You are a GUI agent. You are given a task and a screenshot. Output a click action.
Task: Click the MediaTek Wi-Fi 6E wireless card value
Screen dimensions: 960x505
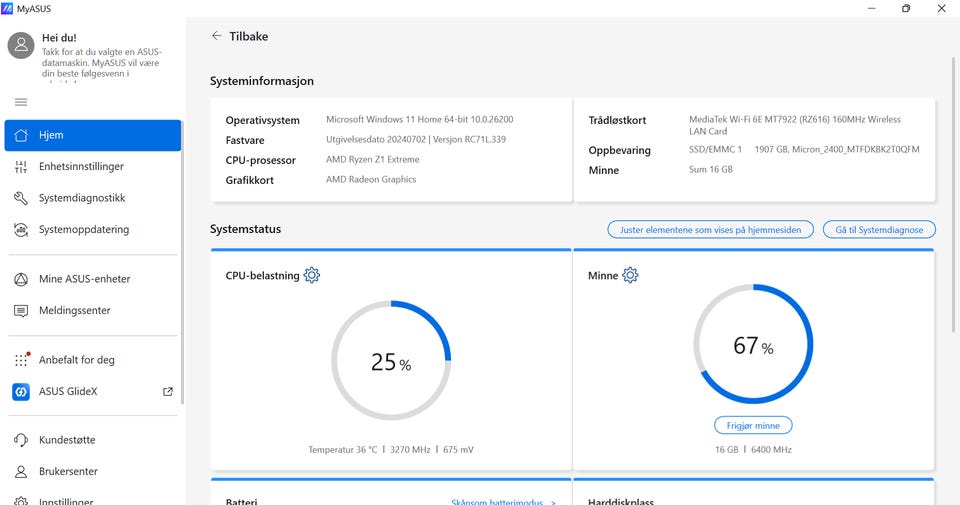795,125
